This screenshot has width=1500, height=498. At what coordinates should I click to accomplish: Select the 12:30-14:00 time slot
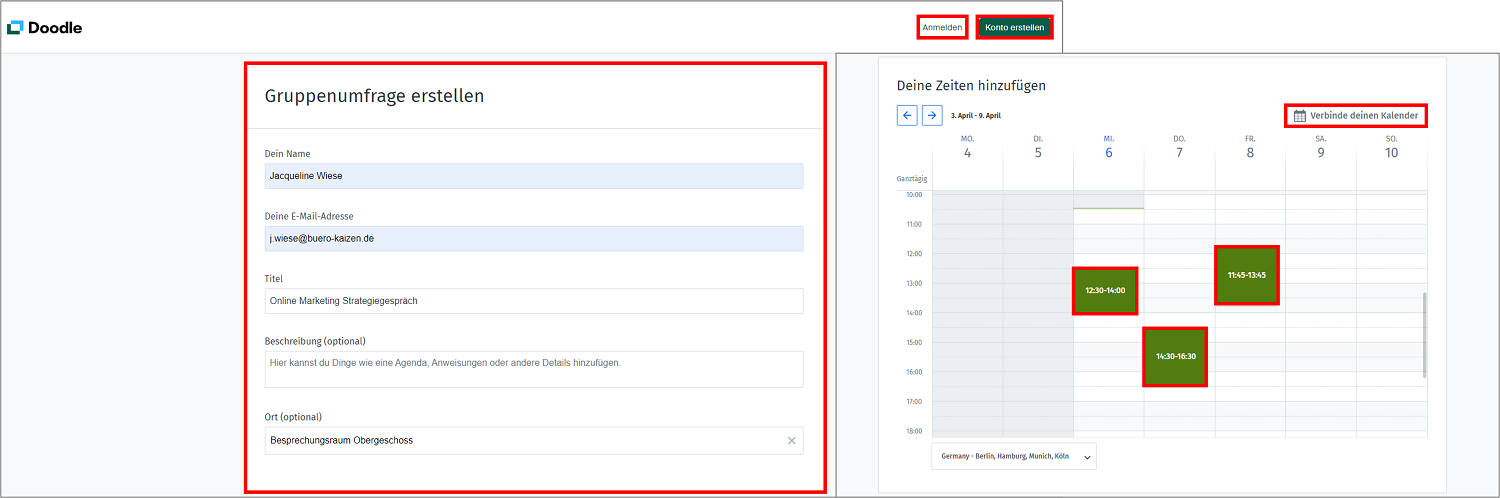1105,290
